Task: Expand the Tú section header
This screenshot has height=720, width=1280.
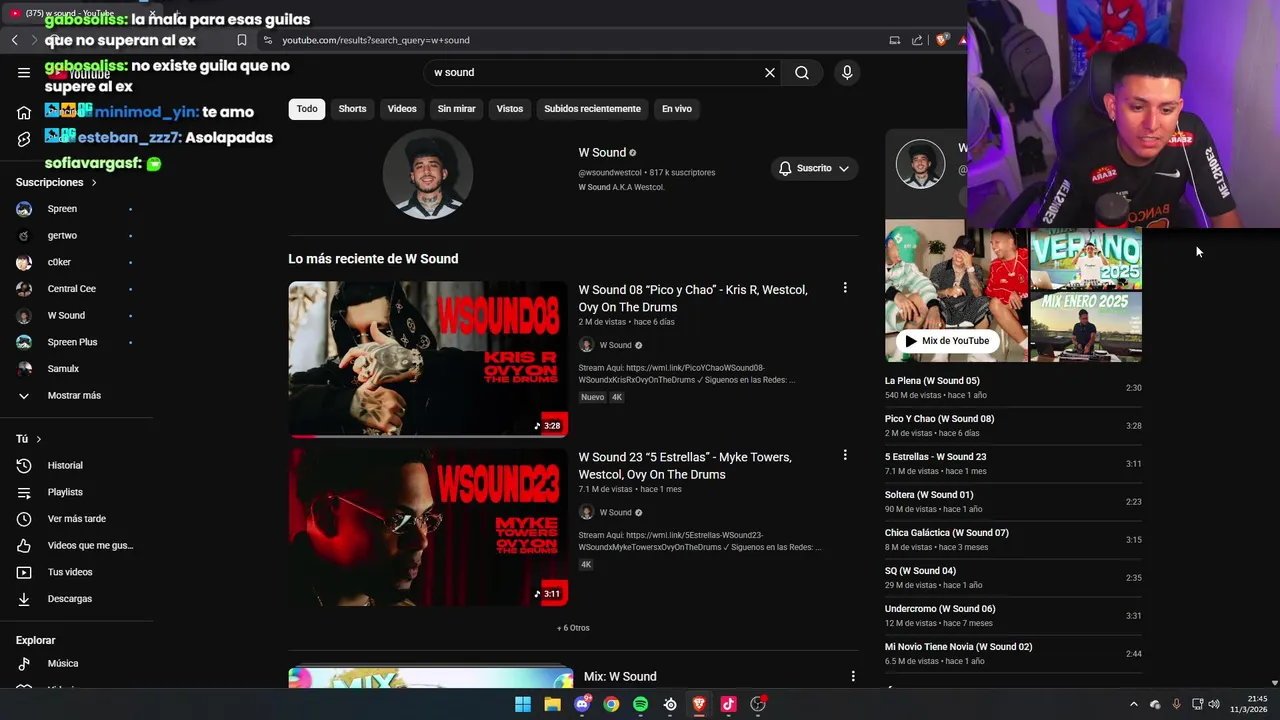Action: pos(29,439)
